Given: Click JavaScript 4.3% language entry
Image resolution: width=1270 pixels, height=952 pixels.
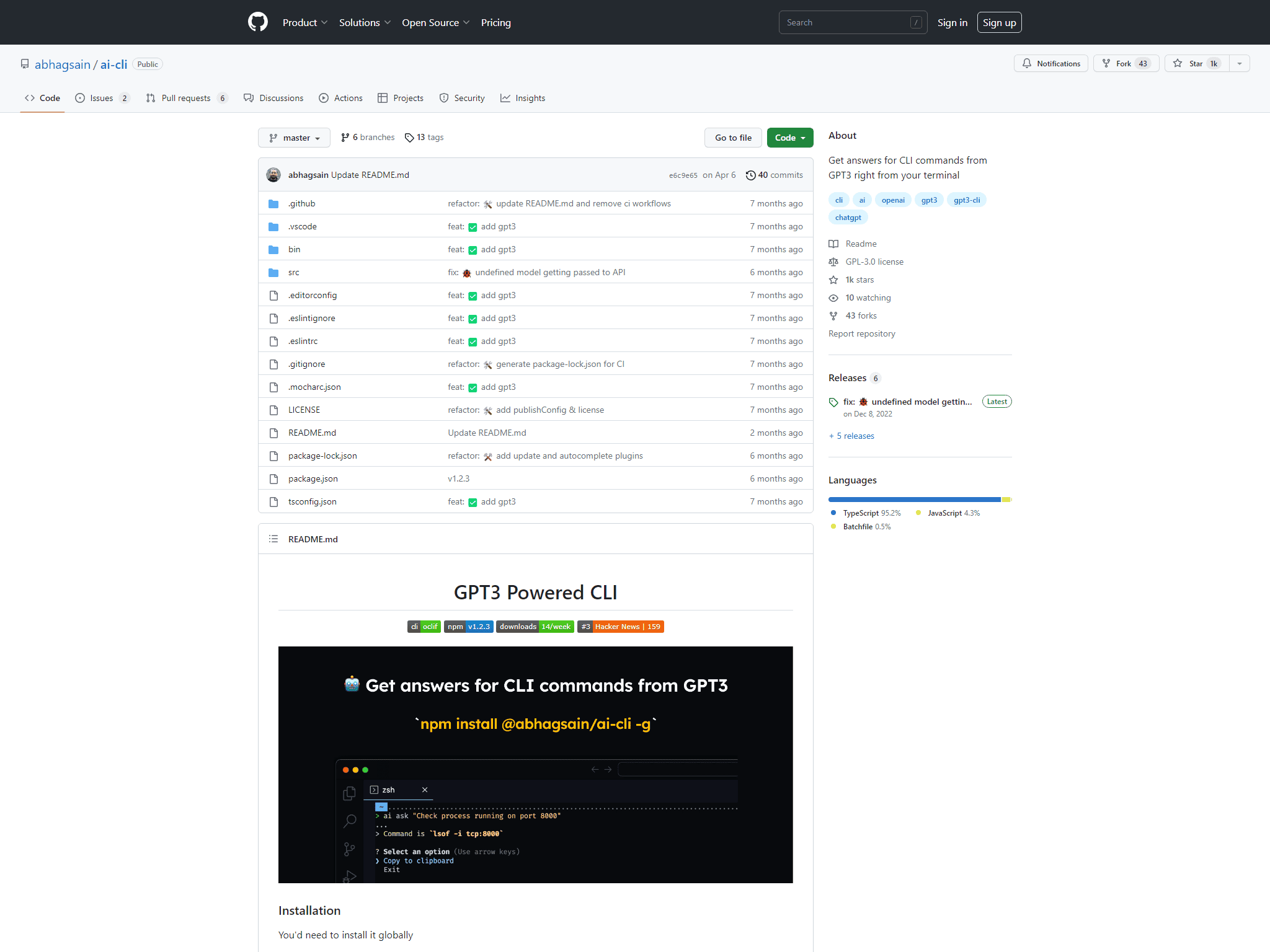Looking at the screenshot, I should tap(948, 513).
